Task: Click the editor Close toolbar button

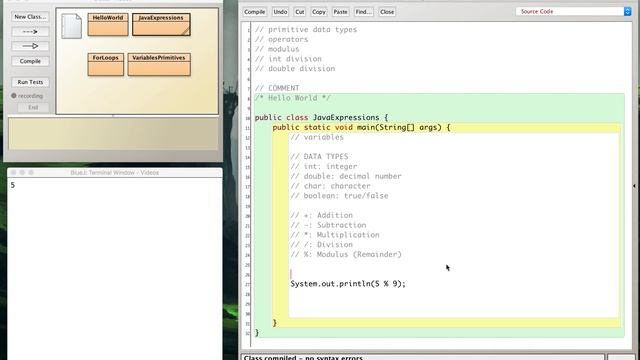Action: coord(387,12)
